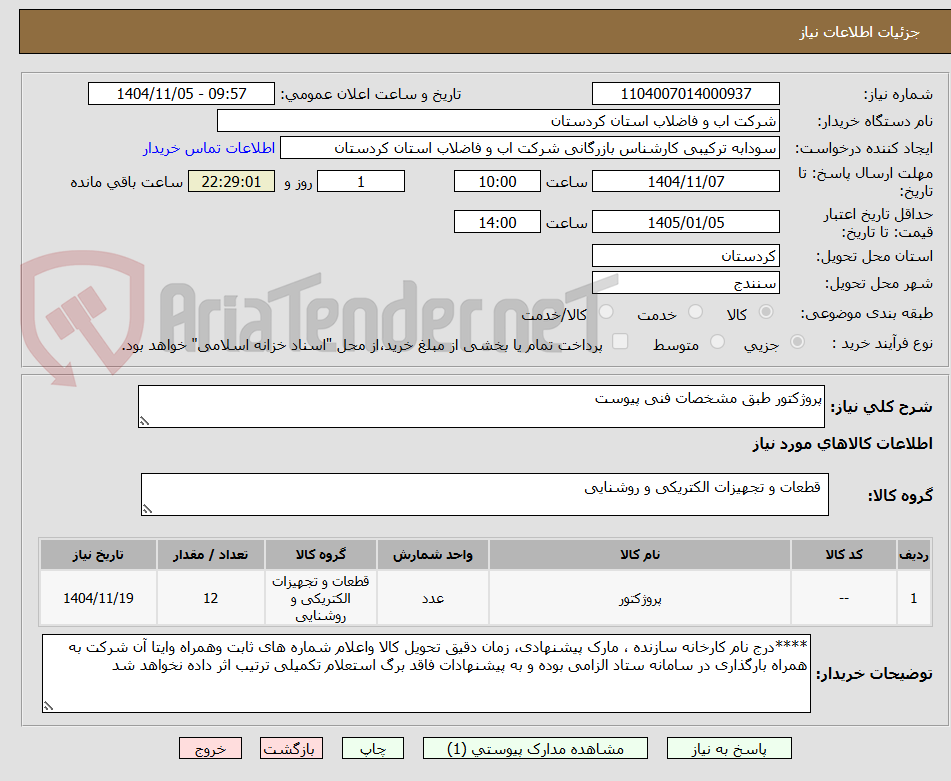Viewport: 951px width, 781px height.
Task: Click the delivery city field سنندج
Action: click(685, 283)
